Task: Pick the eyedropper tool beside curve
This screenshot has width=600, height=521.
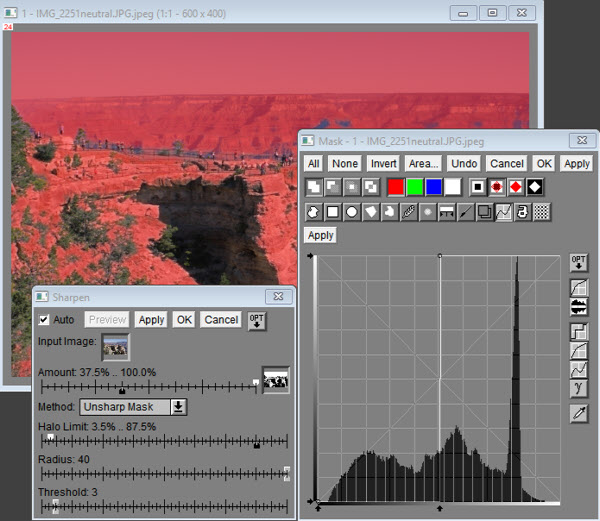Action: tap(578, 412)
